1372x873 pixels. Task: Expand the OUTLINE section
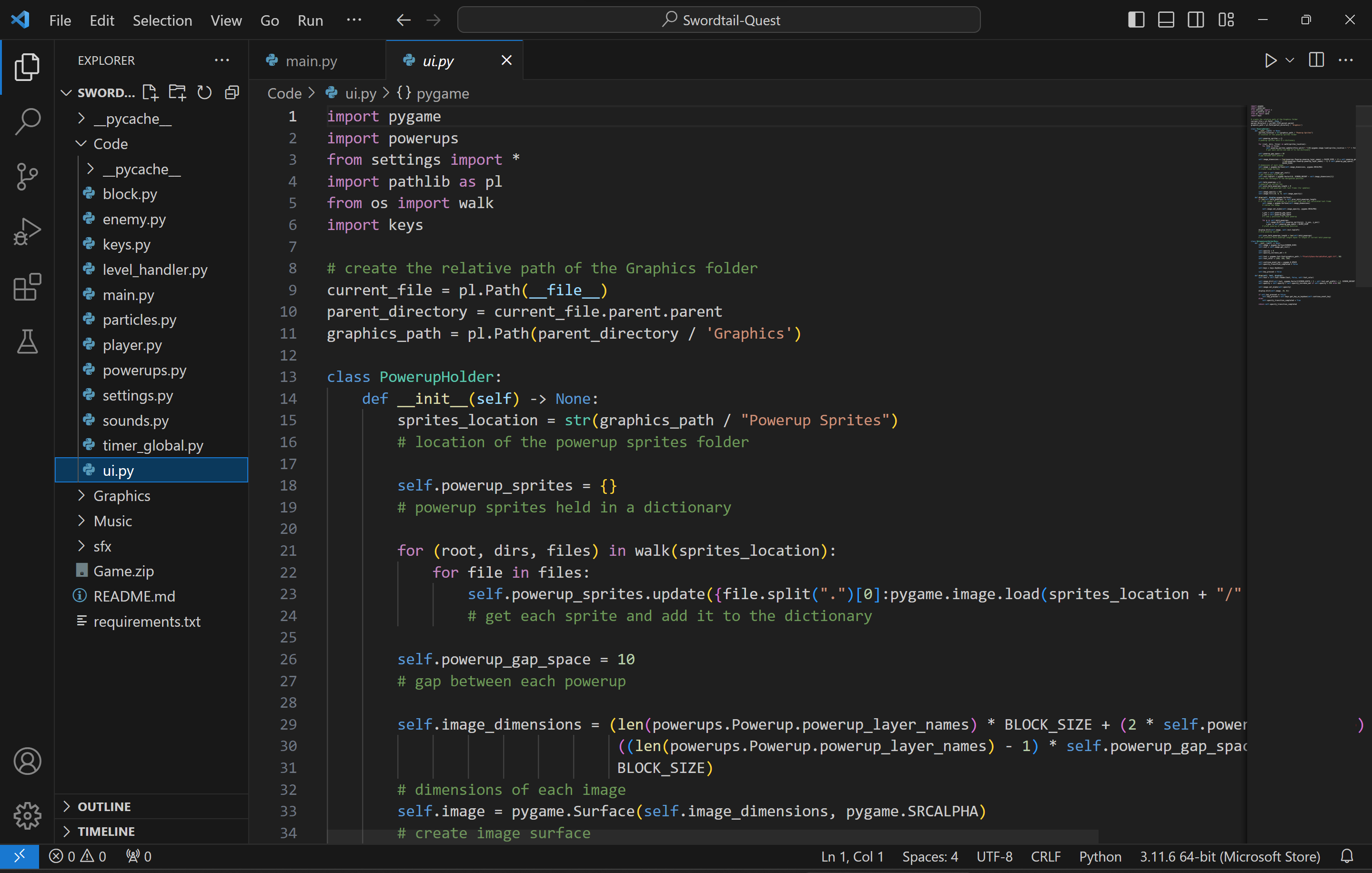[x=104, y=806]
